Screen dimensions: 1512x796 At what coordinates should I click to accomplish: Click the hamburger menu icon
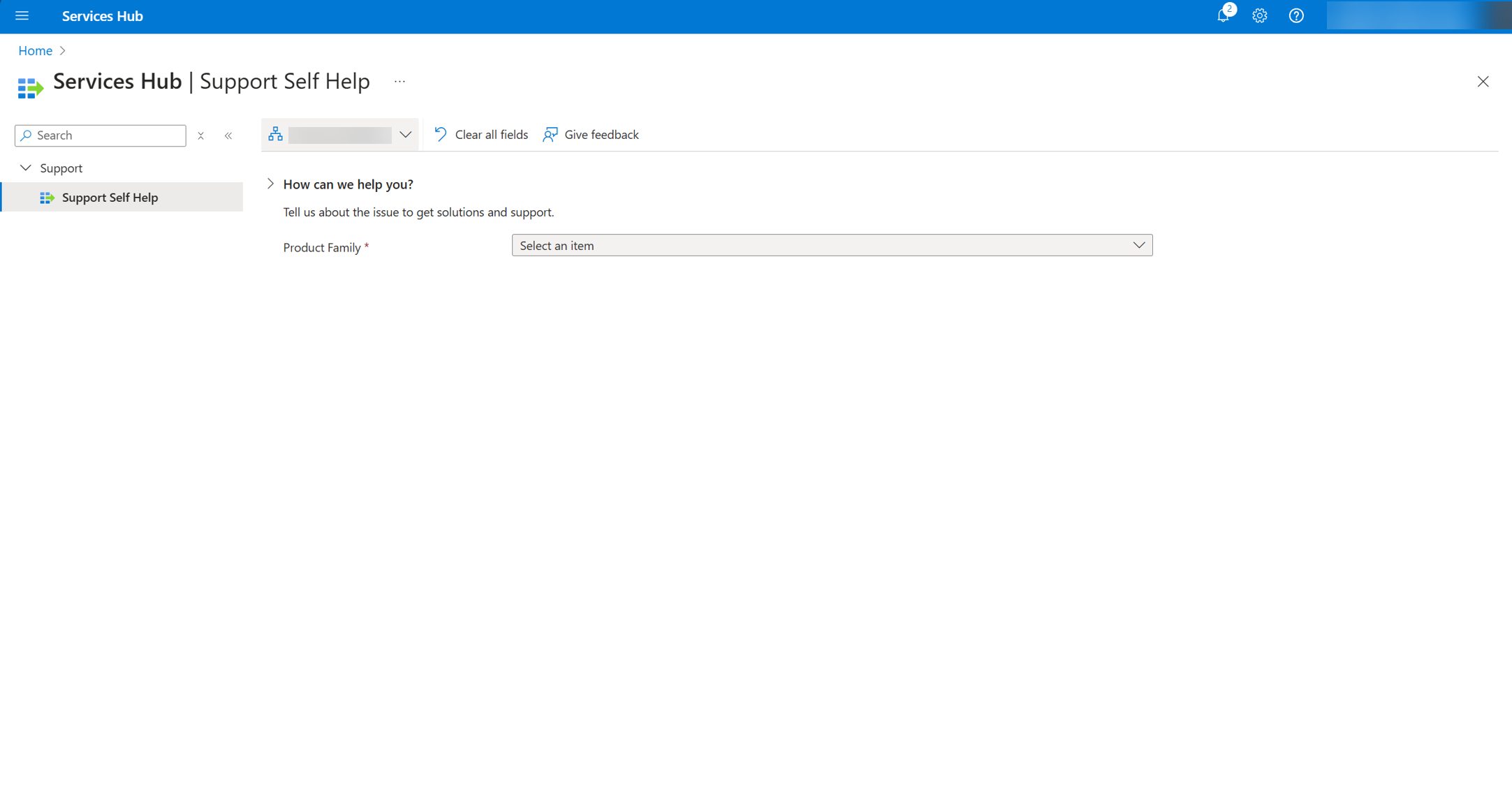click(23, 16)
